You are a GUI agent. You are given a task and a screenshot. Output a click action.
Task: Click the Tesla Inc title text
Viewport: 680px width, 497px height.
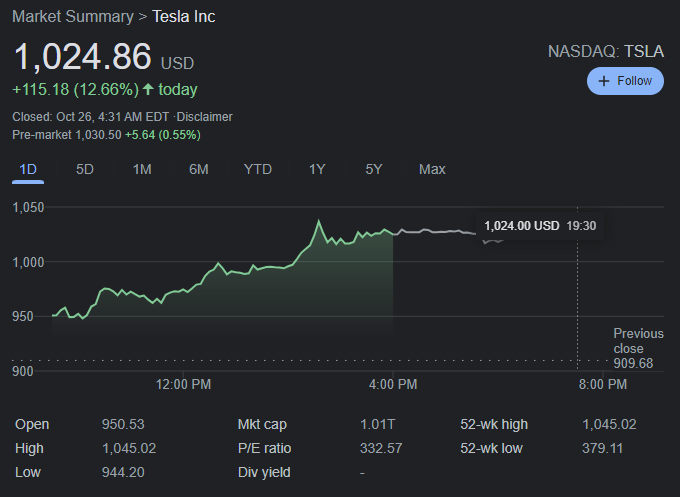183,16
